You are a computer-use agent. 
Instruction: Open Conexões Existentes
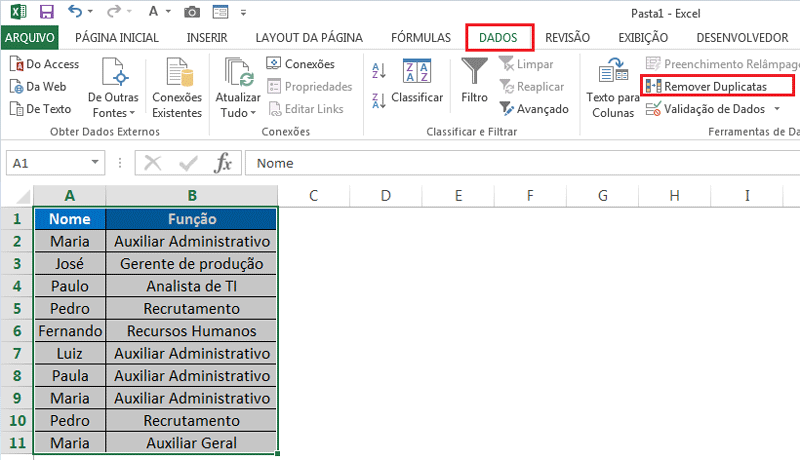pyautogui.click(x=177, y=88)
